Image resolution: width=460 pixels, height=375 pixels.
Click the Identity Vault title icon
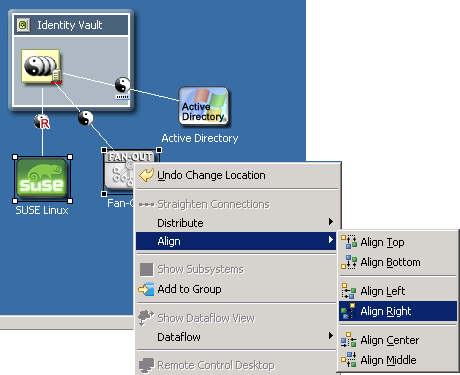point(23,25)
